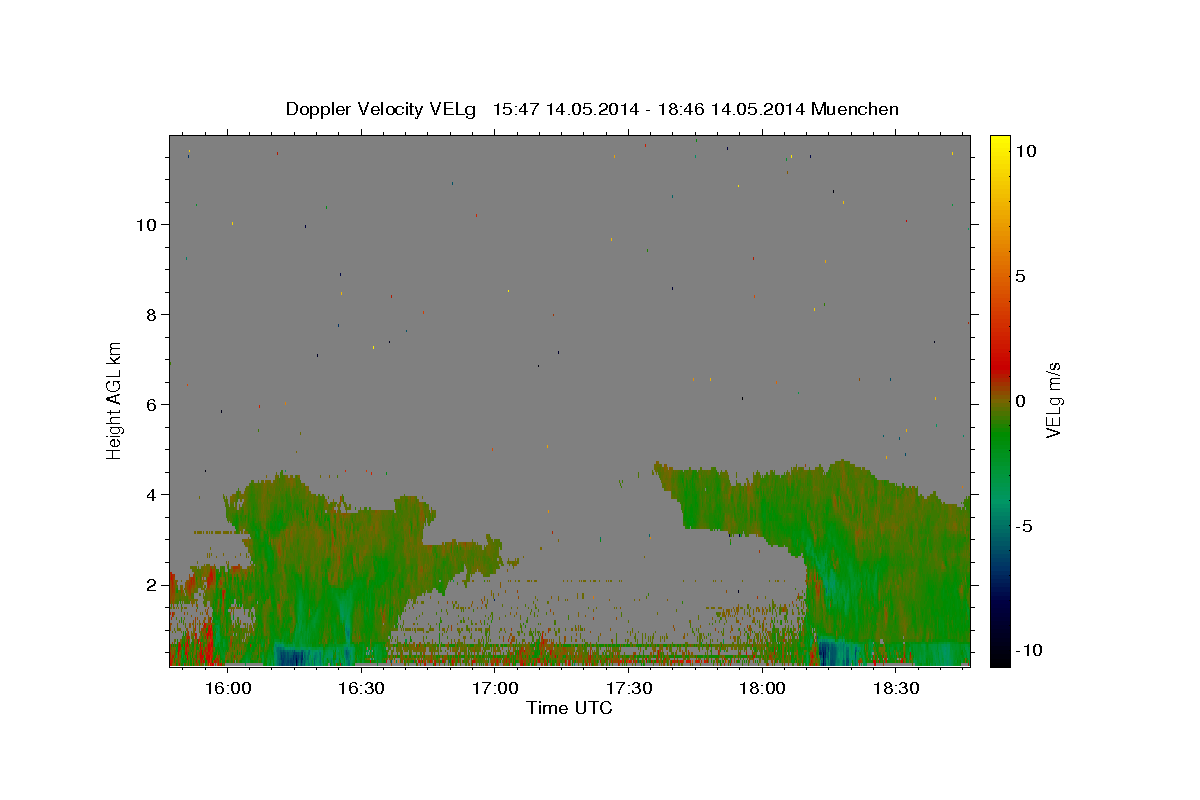
Task: Click the '18:30' time axis label
Action: [896, 689]
